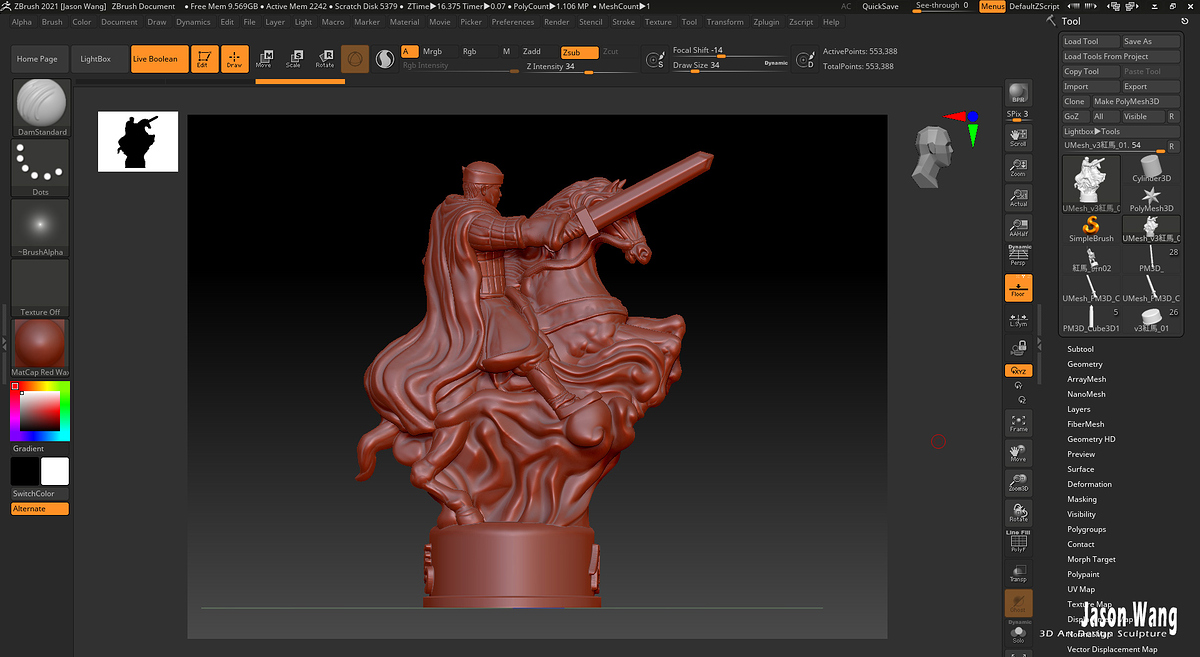This screenshot has height=657, width=1200.
Task: Select the Rotate gizmo icon in top shelf
Action: [x=325, y=59]
